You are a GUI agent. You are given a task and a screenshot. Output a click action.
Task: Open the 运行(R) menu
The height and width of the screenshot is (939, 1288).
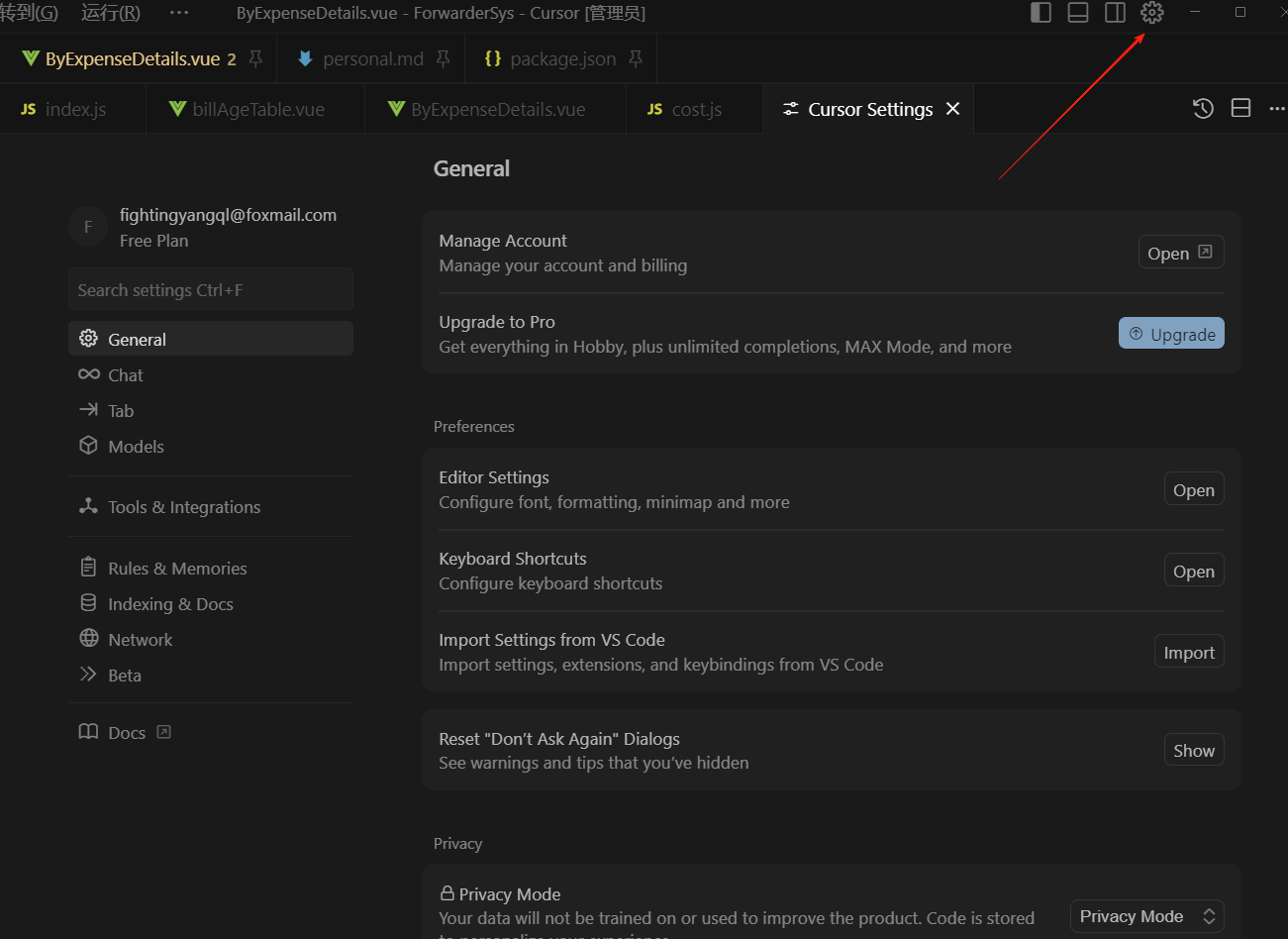[x=111, y=13]
